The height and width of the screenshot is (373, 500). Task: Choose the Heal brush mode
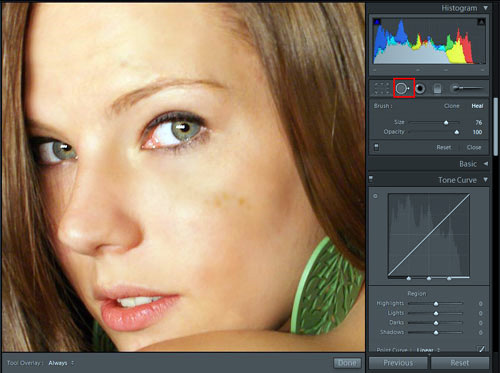tap(477, 106)
